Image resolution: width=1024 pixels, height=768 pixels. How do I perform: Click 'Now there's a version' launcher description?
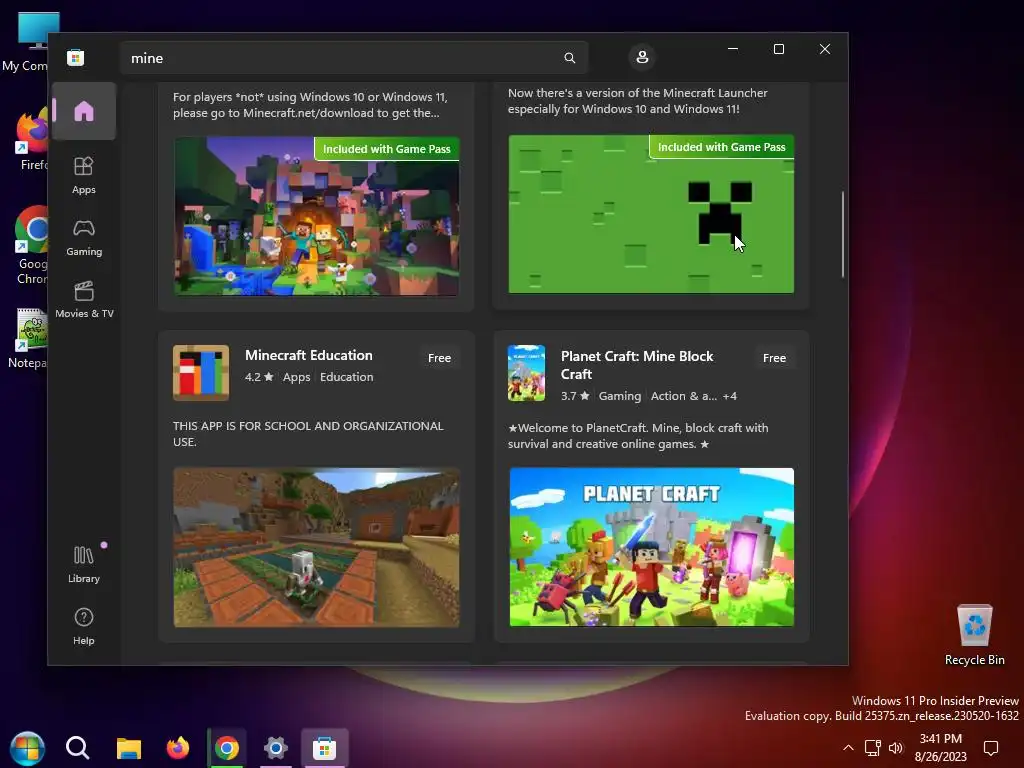click(637, 101)
